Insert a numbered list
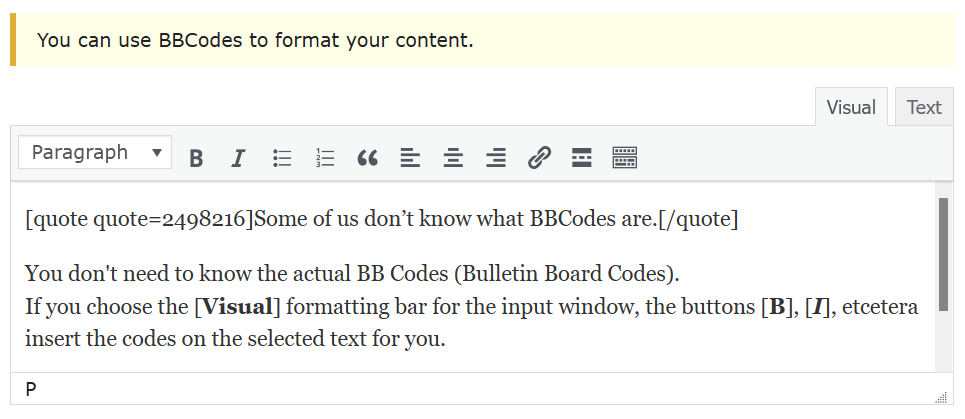 coord(325,158)
